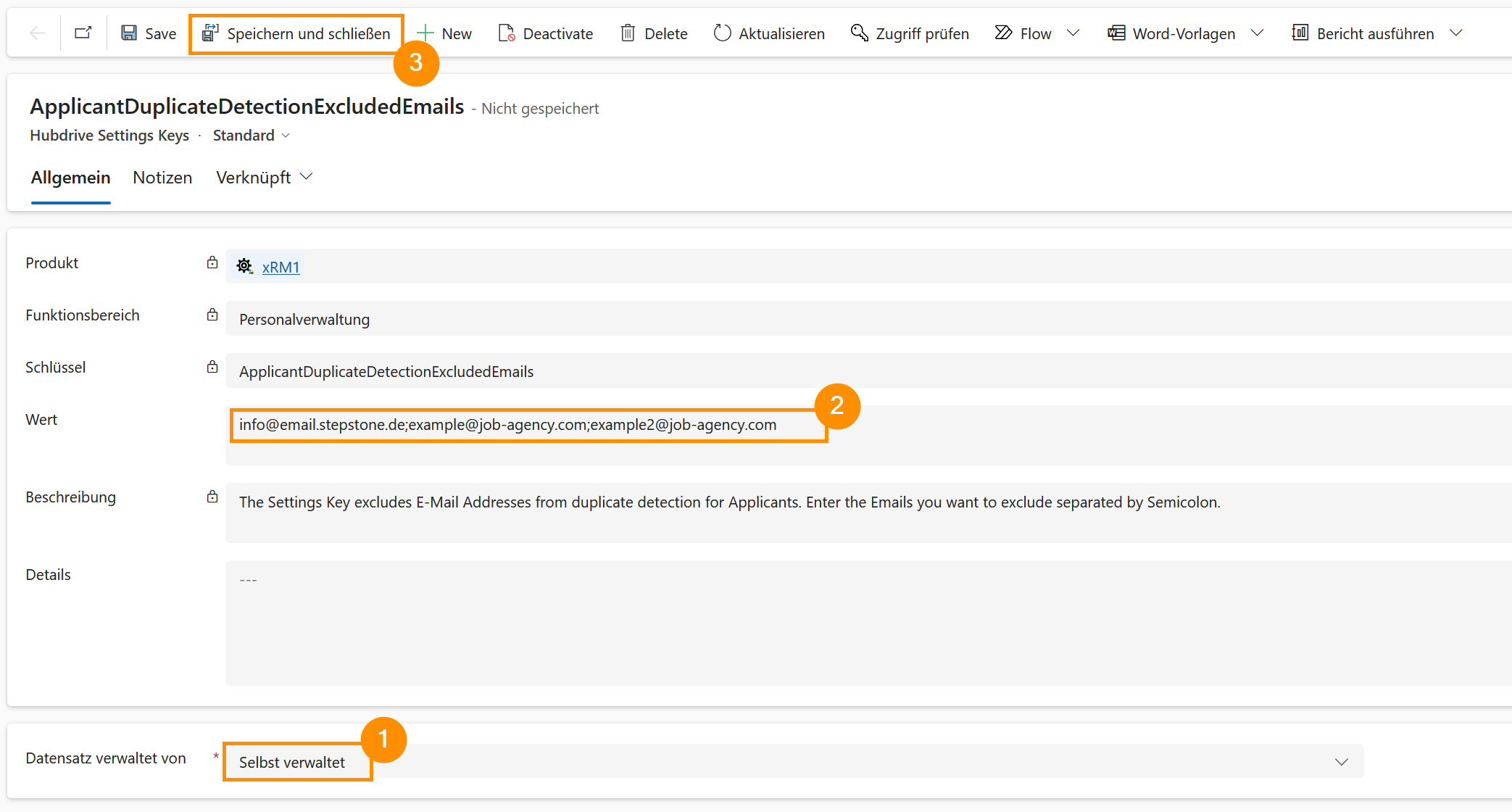The image size is (1512, 812).
Task: Open the Verknüpft tab menu
Action: 264,178
